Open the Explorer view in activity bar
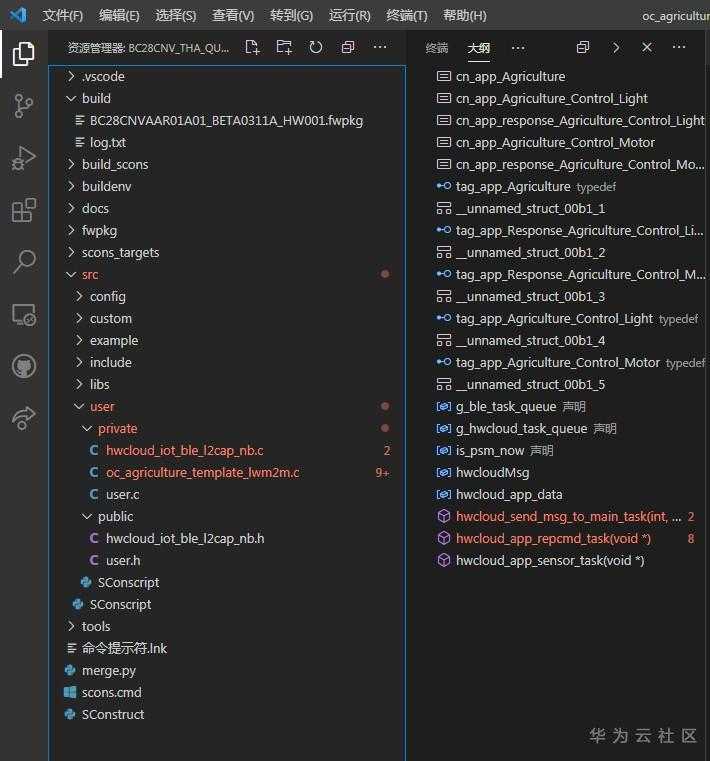Image resolution: width=710 pixels, height=761 pixels. pyautogui.click(x=23, y=53)
